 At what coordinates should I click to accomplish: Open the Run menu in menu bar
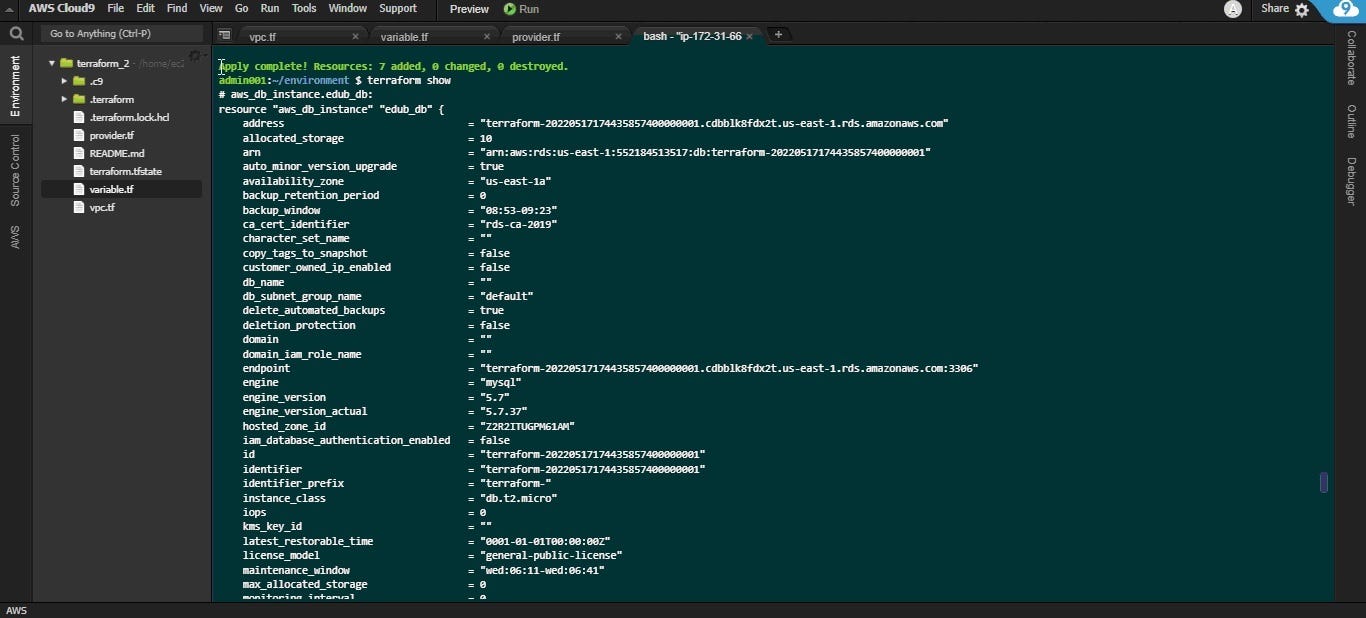coord(270,8)
